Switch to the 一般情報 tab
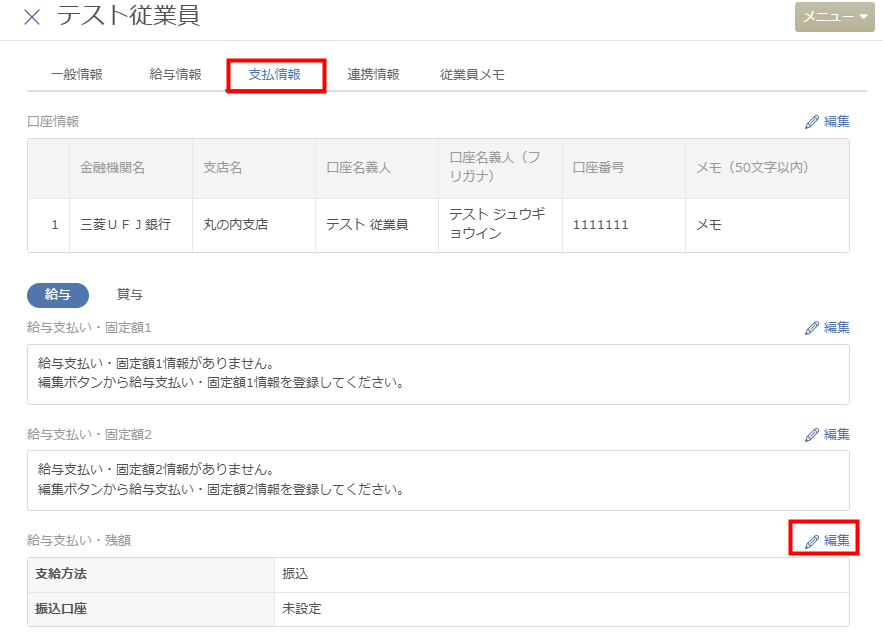883x642 pixels. click(x=76, y=74)
